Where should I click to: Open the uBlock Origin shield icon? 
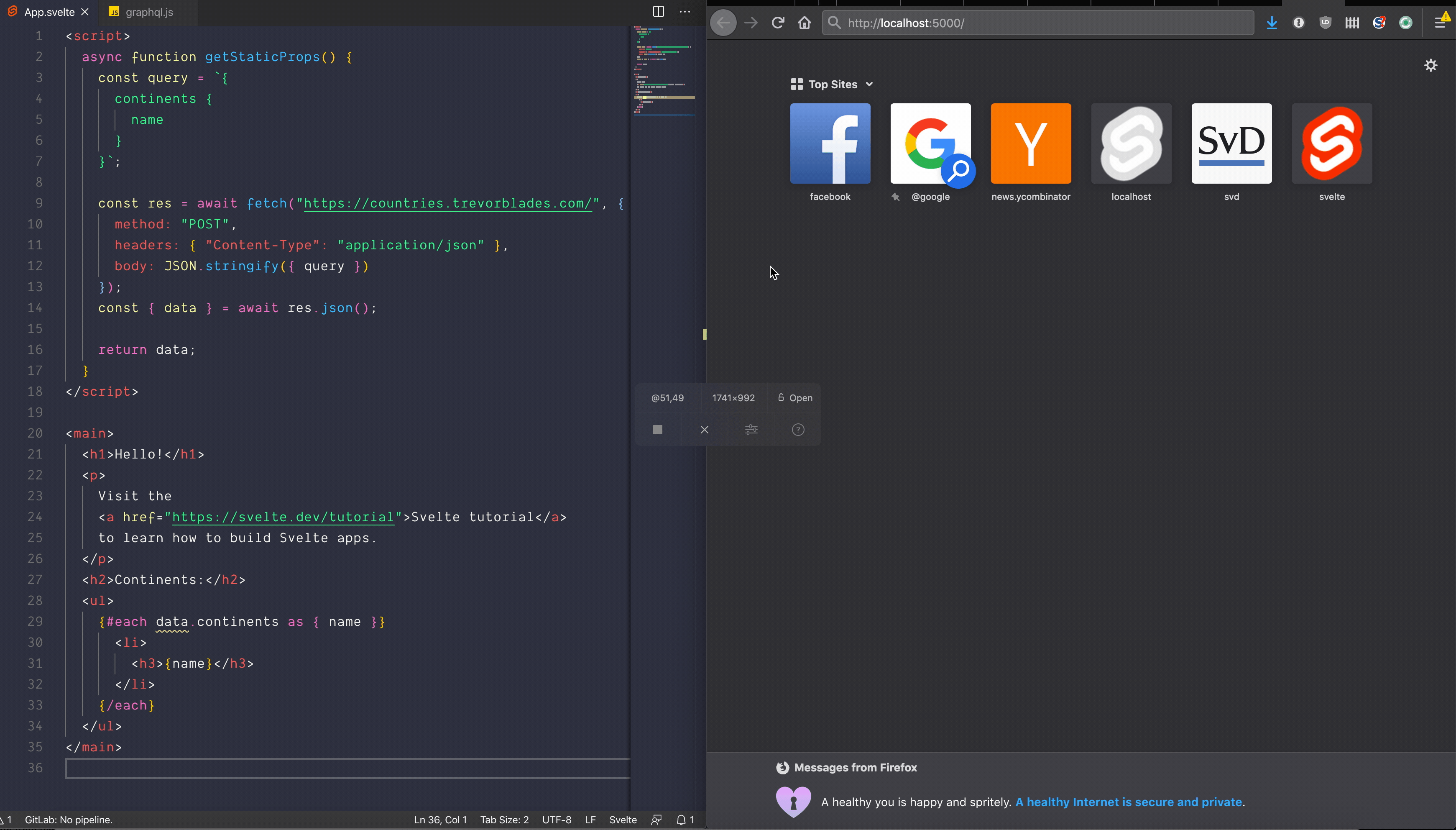[1326, 23]
